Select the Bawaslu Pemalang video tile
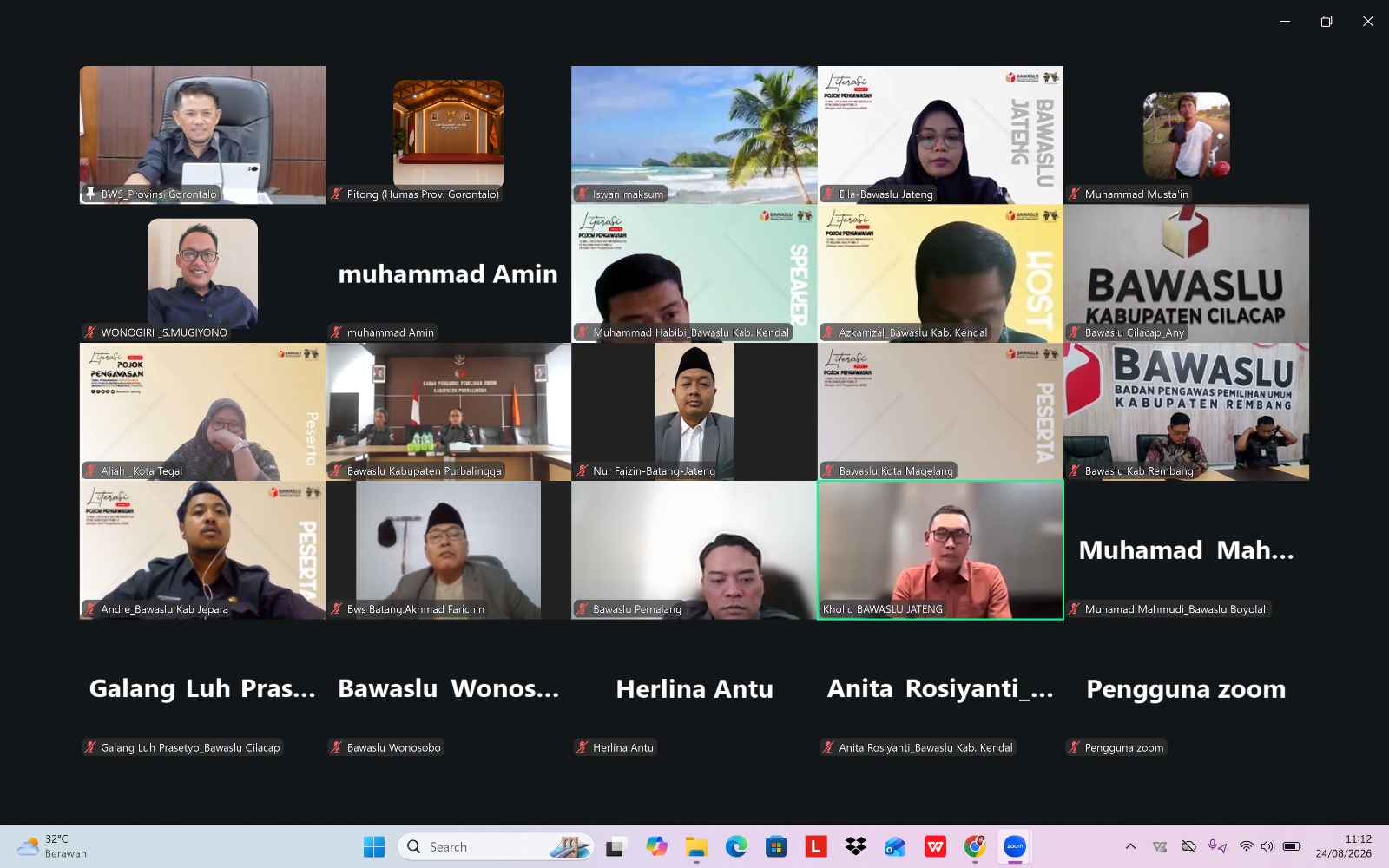 tap(694, 550)
